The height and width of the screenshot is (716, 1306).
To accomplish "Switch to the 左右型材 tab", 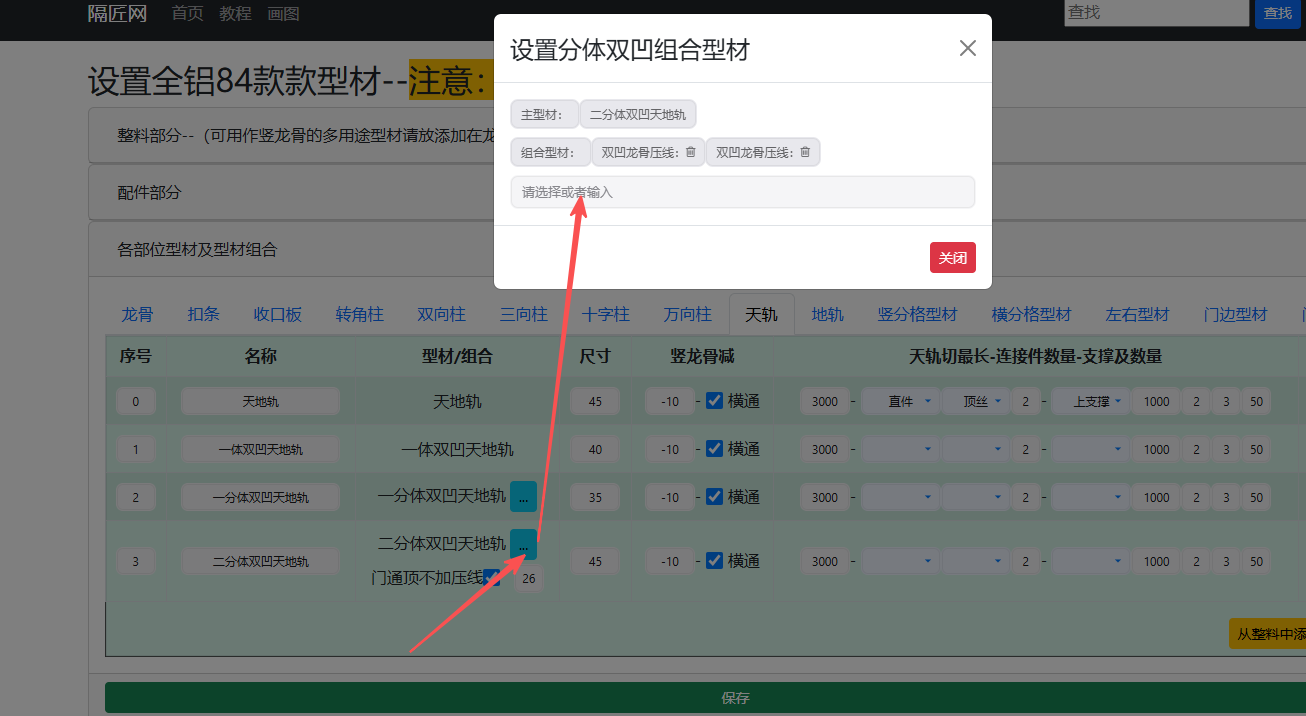I will [x=1137, y=314].
